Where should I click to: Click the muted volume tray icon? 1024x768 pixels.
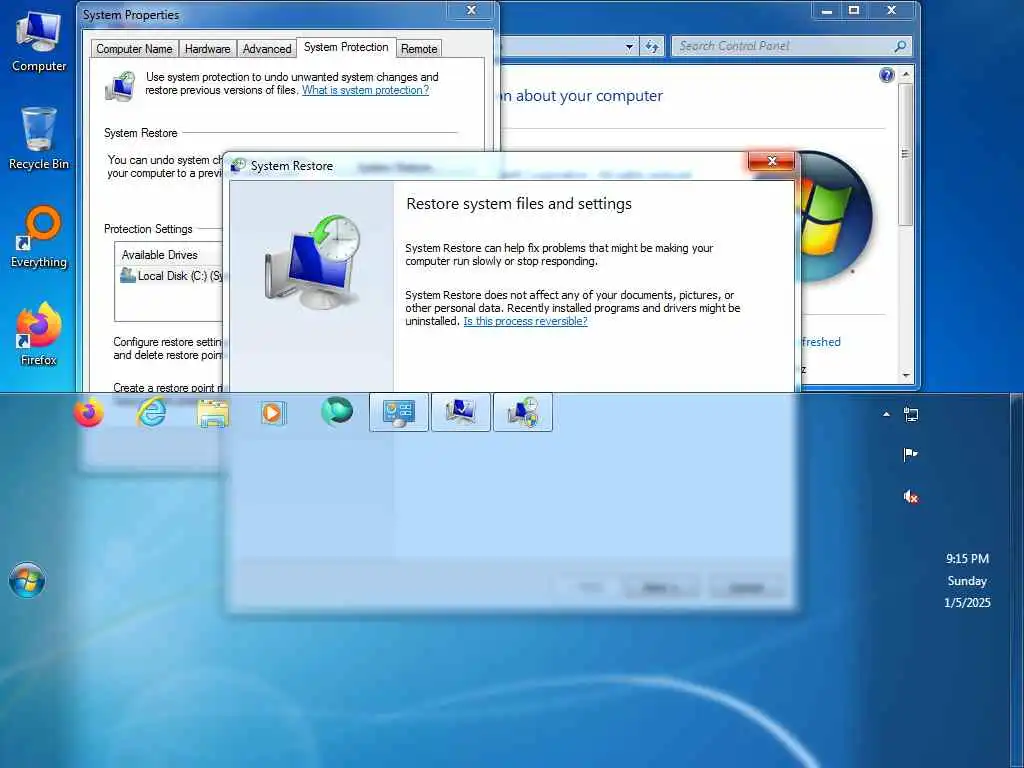[910, 497]
